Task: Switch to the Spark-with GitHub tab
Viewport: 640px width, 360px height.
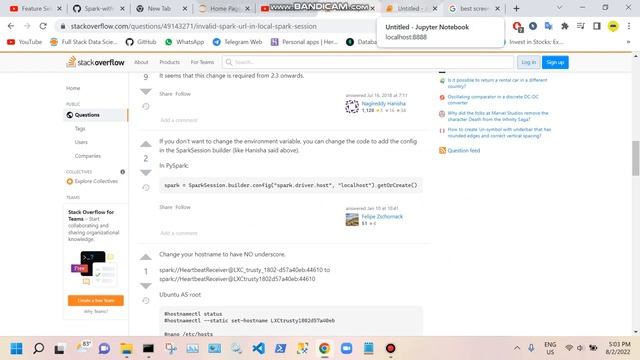Action: [x=99, y=8]
